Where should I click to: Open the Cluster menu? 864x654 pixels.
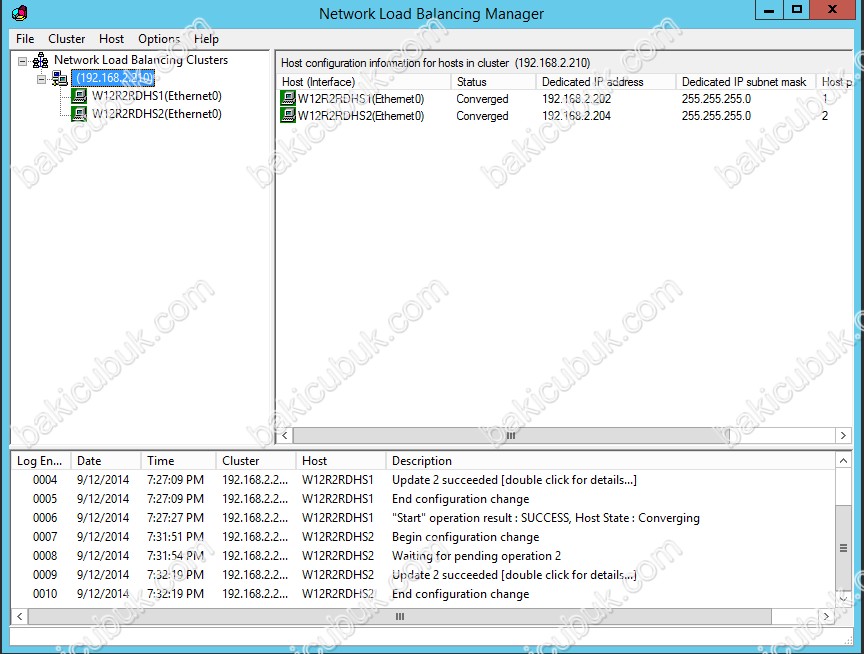(x=66, y=39)
